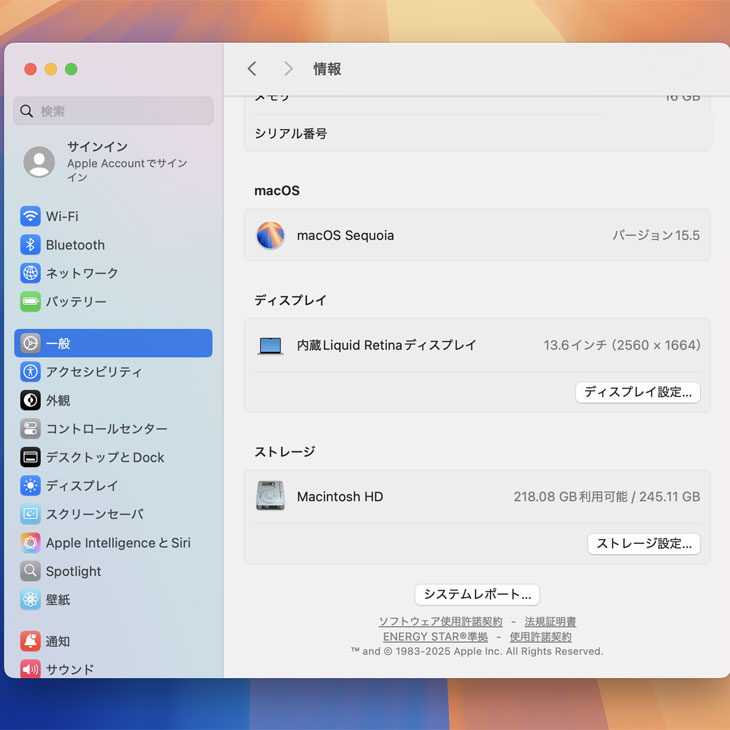Select the Spotlight magnifier icon
This screenshot has width=730, height=730.
coord(30,571)
